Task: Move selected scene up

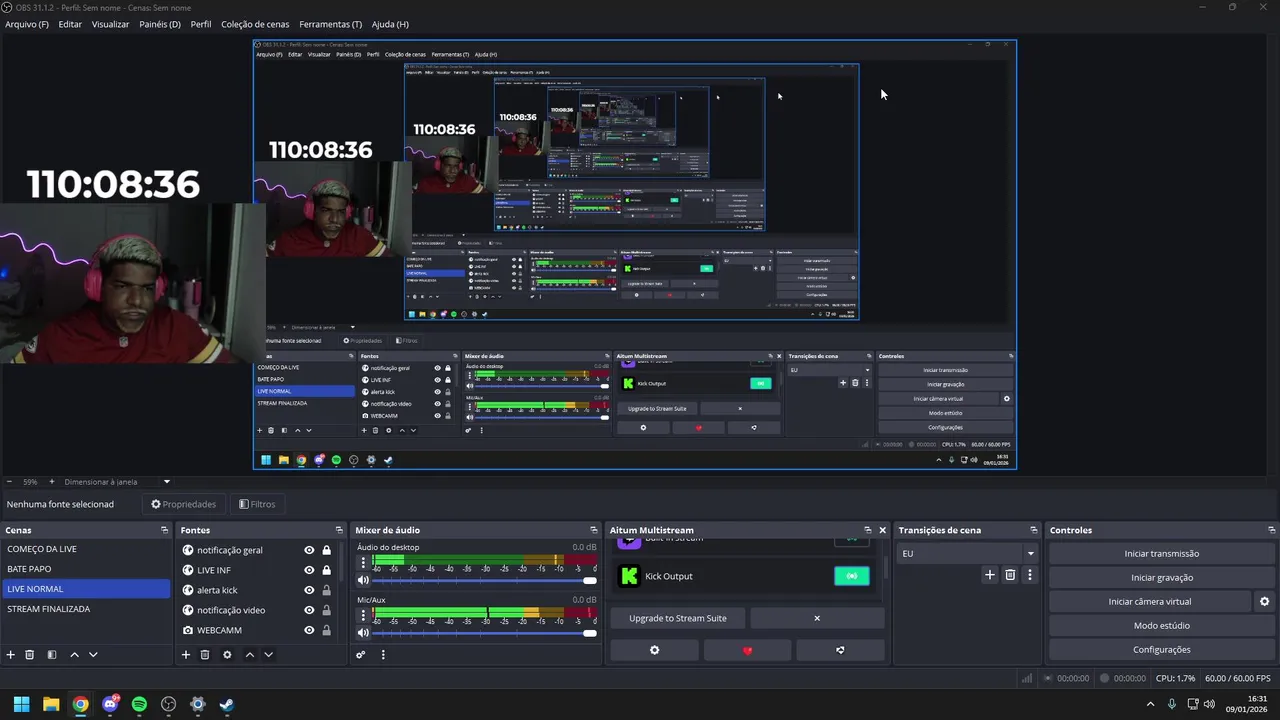Action: 74,655
